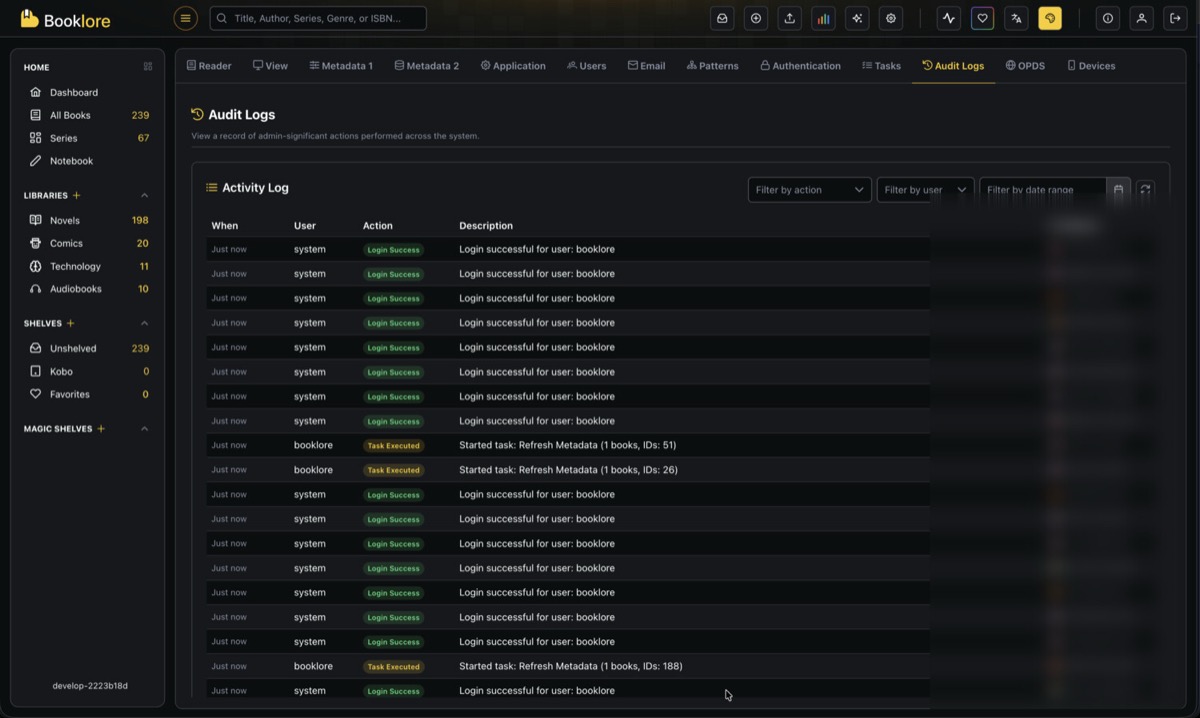This screenshot has height=718, width=1200.
Task: Open the inbox notifications icon
Action: coord(722,17)
